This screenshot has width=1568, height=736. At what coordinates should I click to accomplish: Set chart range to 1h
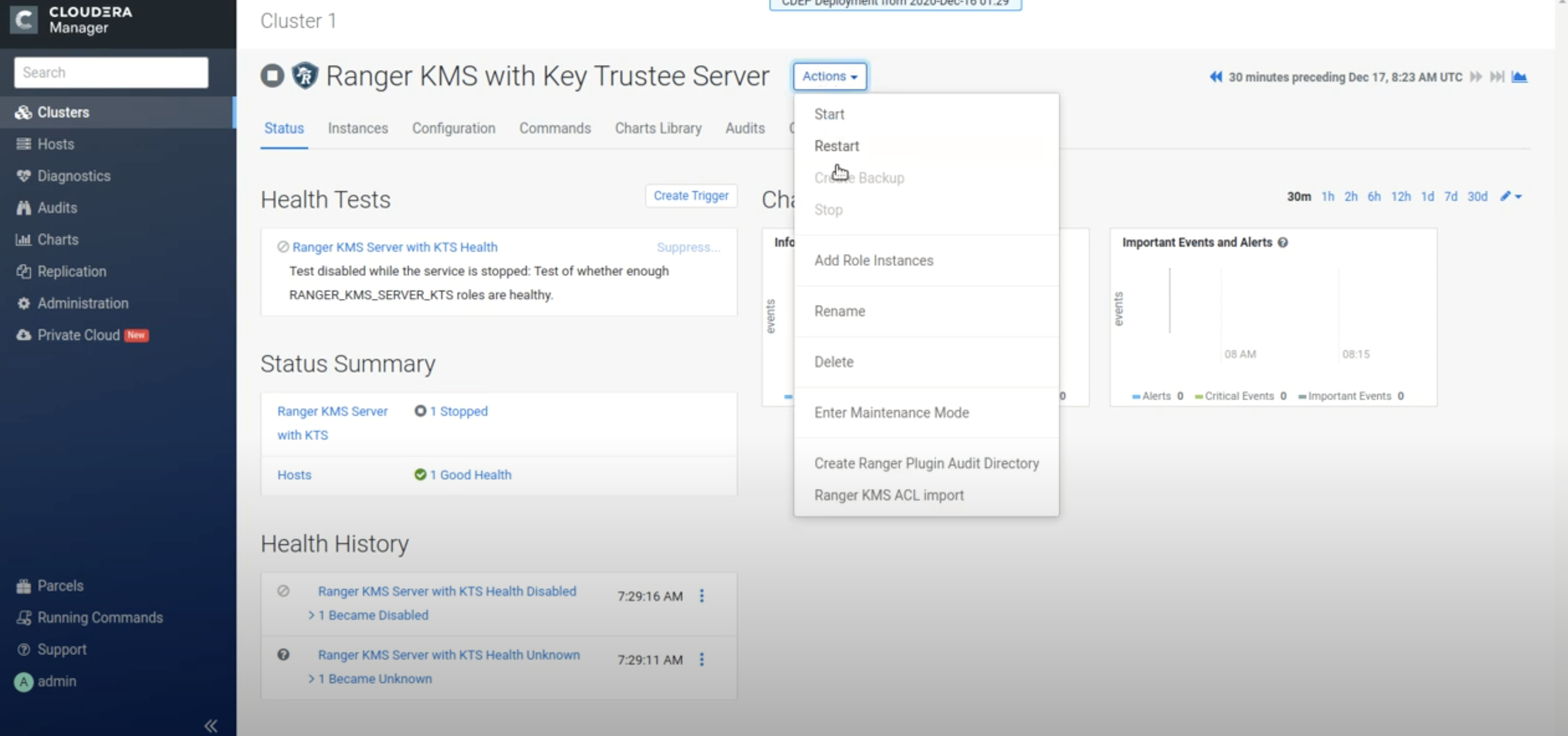pyautogui.click(x=1327, y=196)
